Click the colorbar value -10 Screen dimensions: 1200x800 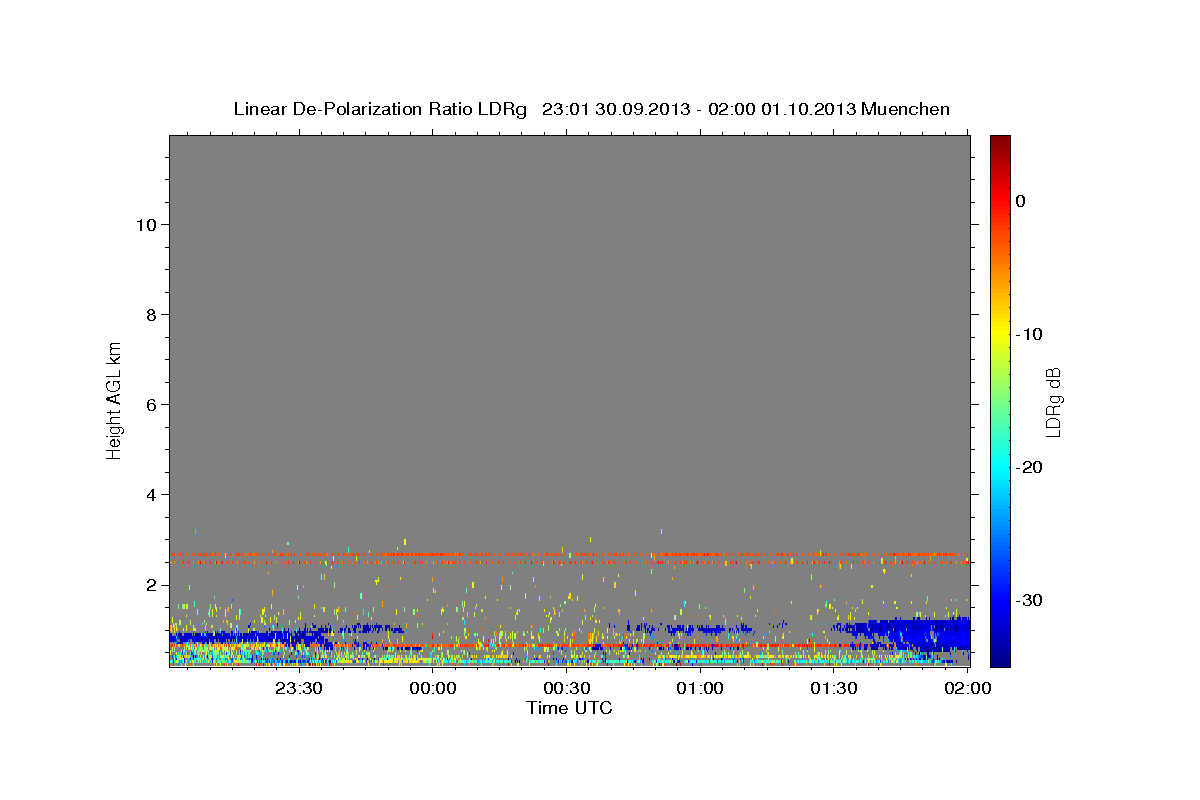coord(1030,334)
